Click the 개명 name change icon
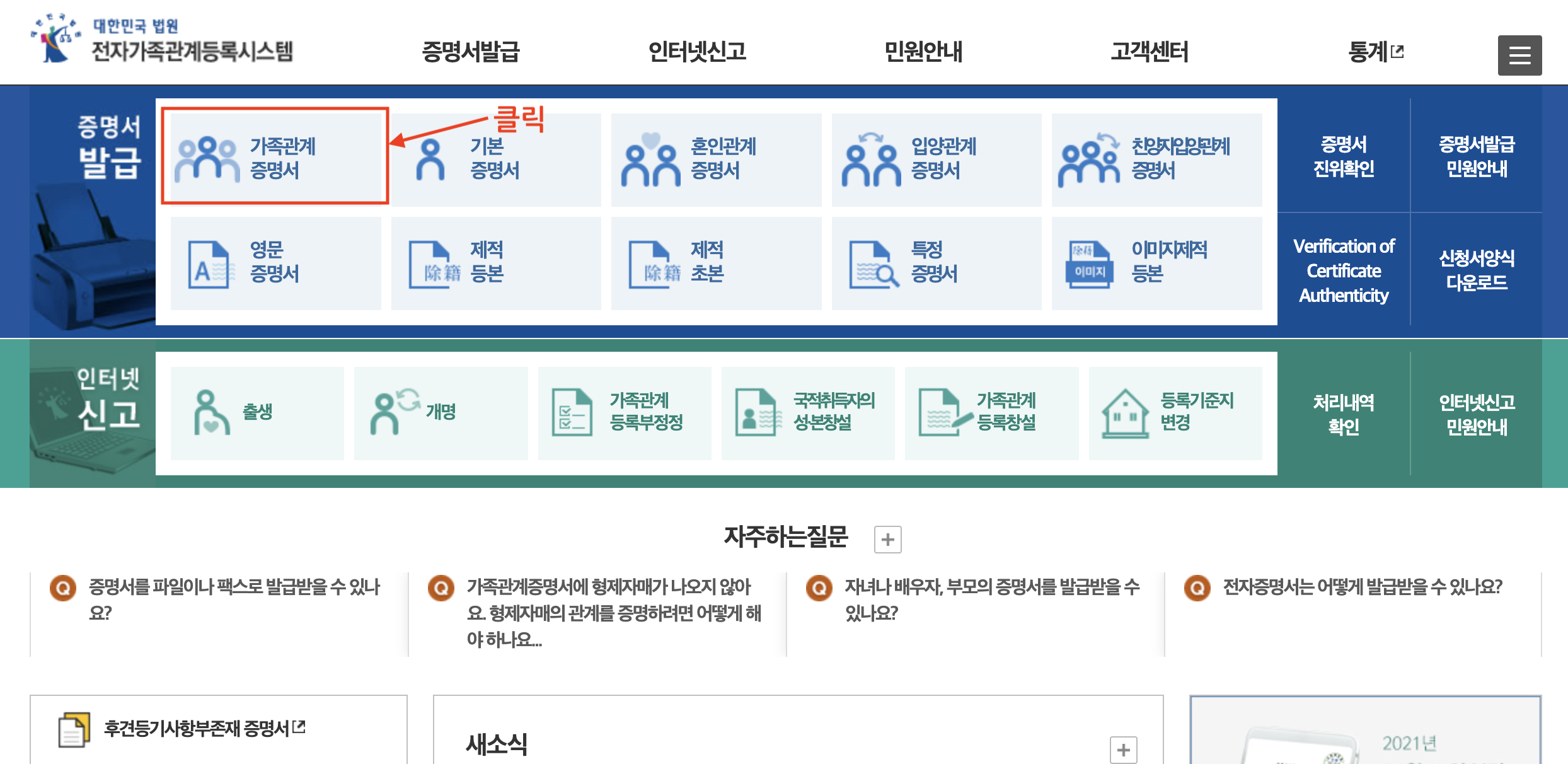The width and height of the screenshot is (1568, 764). 395,411
